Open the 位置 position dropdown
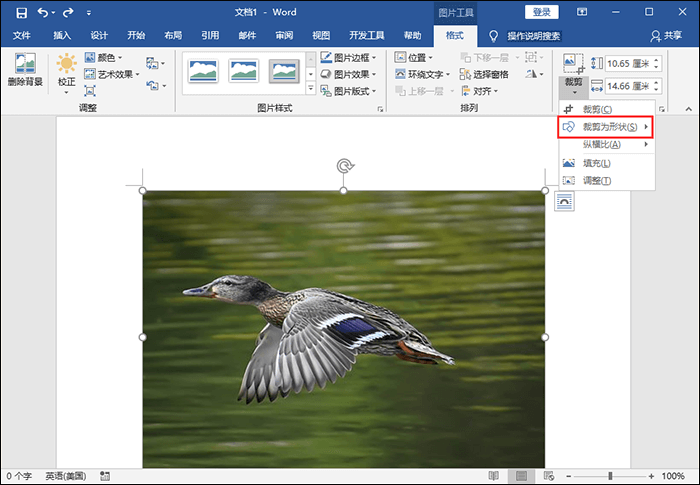 point(413,58)
